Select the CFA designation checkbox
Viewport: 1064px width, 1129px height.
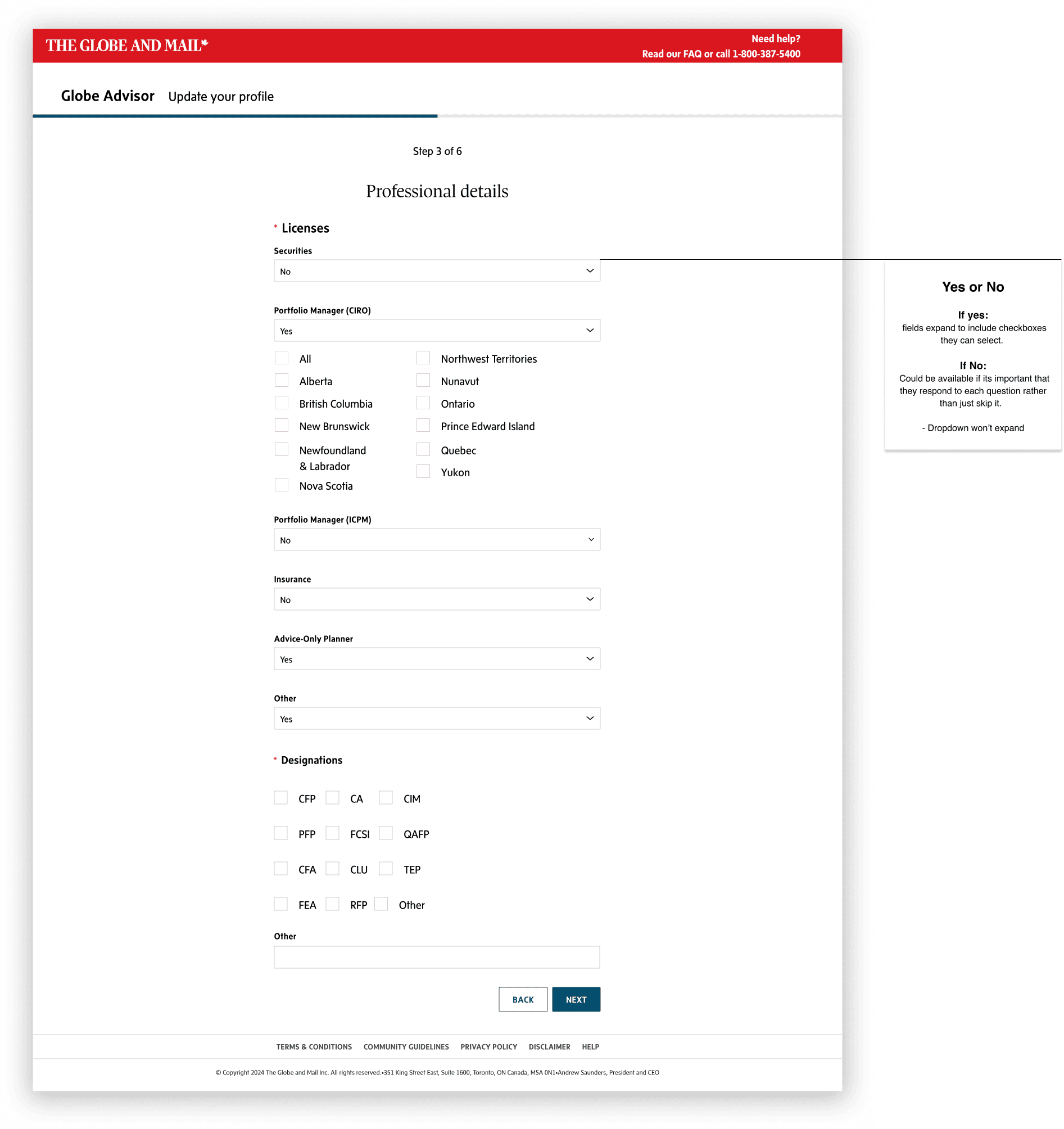(280, 868)
